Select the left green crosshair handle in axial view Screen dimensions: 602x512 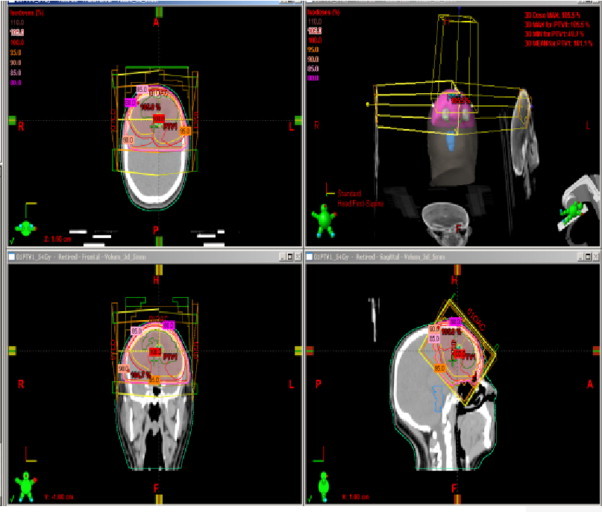click(x=12, y=120)
